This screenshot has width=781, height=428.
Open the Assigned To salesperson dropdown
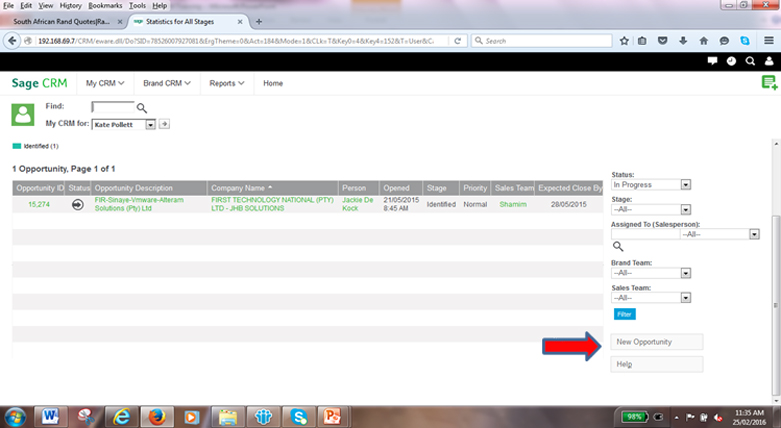click(720, 234)
